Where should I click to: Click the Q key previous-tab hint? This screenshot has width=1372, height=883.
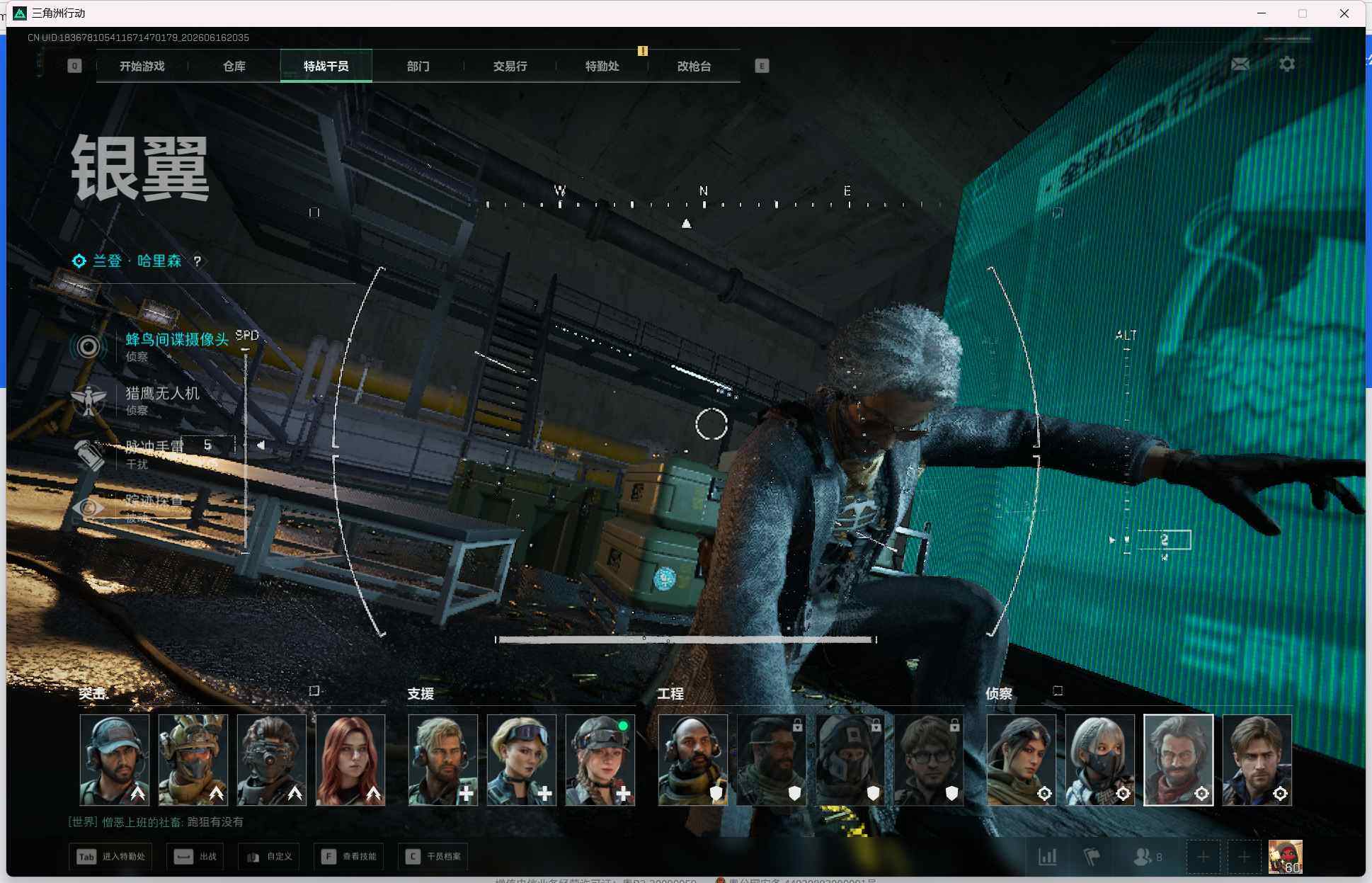coord(74,66)
